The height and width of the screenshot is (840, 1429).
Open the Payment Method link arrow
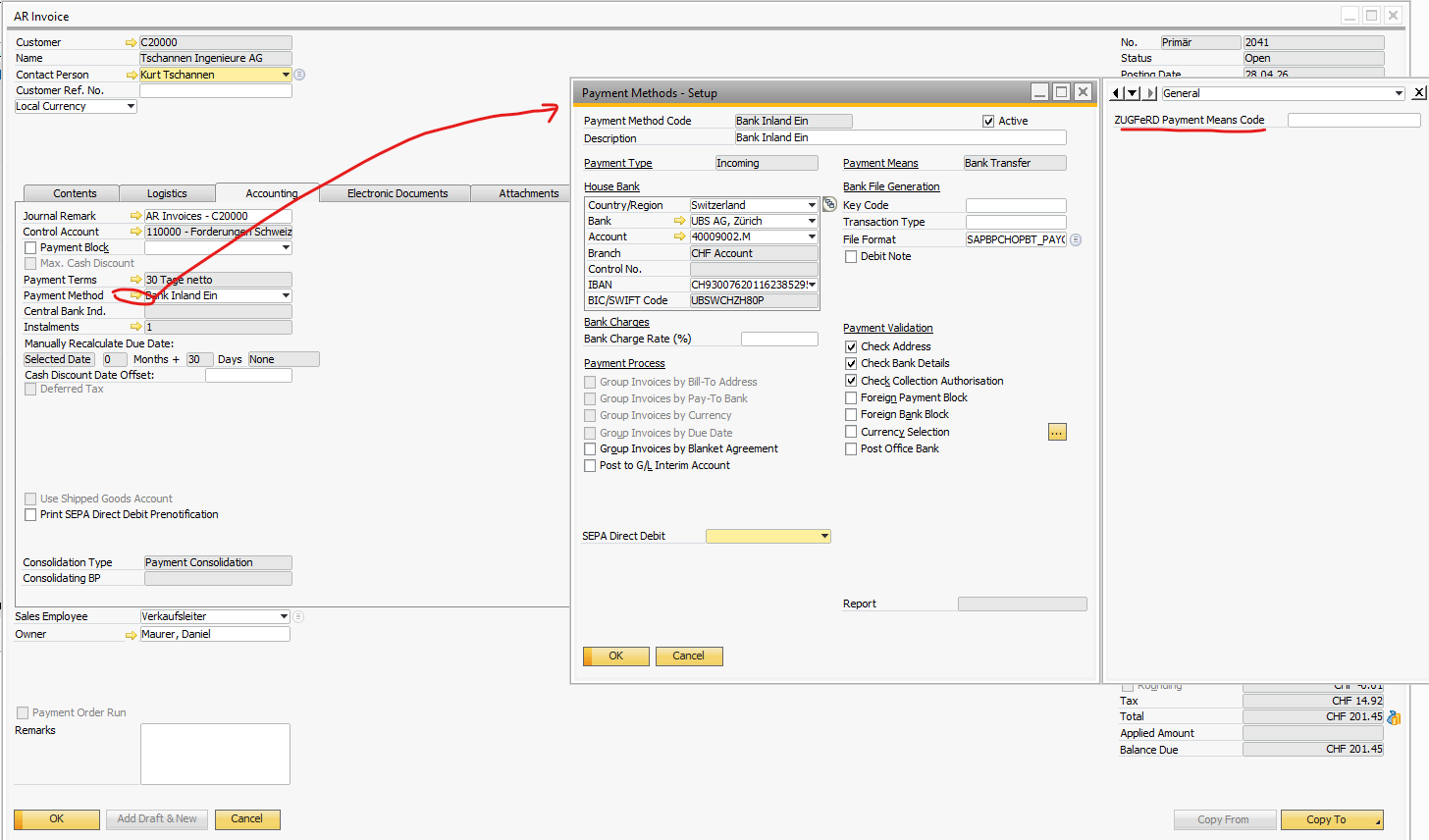click(x=135, y=295)
